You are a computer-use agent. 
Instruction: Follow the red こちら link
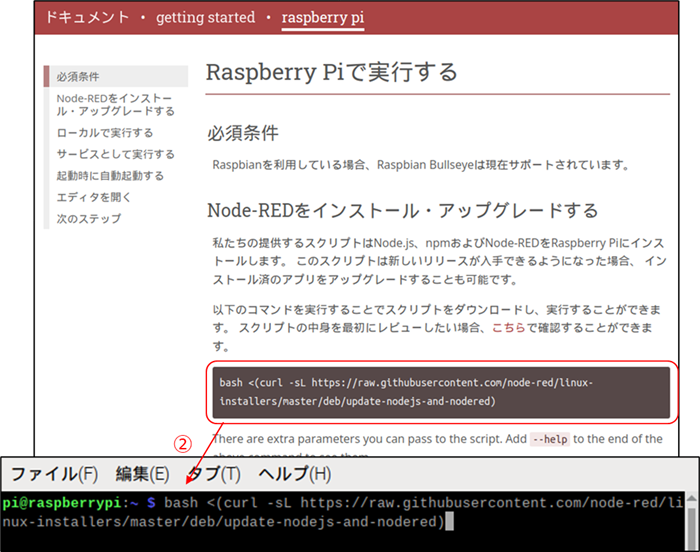coord(511,328)
